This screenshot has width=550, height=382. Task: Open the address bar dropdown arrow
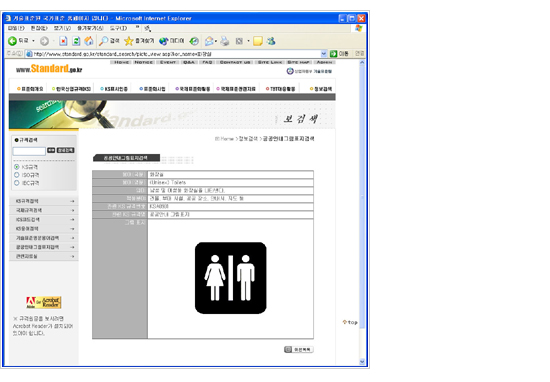pos(324,54)
